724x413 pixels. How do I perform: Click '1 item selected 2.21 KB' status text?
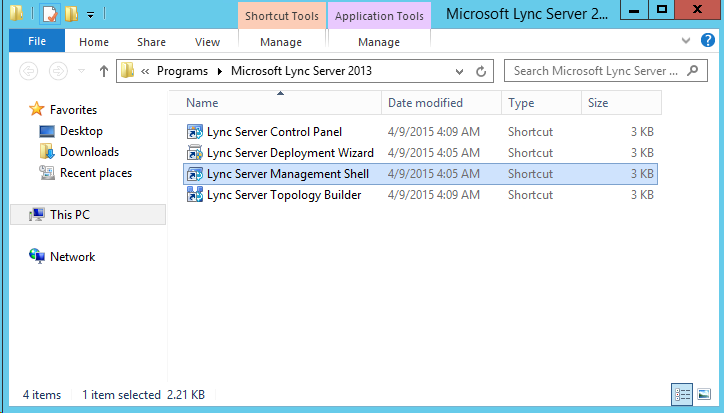(x=143, y=395)
